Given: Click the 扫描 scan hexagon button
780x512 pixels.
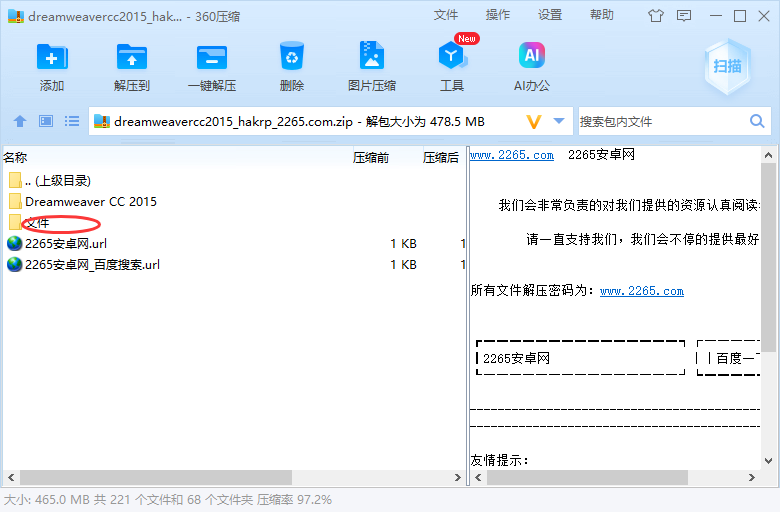Looking at the screenshot, I should click(727, 67).
